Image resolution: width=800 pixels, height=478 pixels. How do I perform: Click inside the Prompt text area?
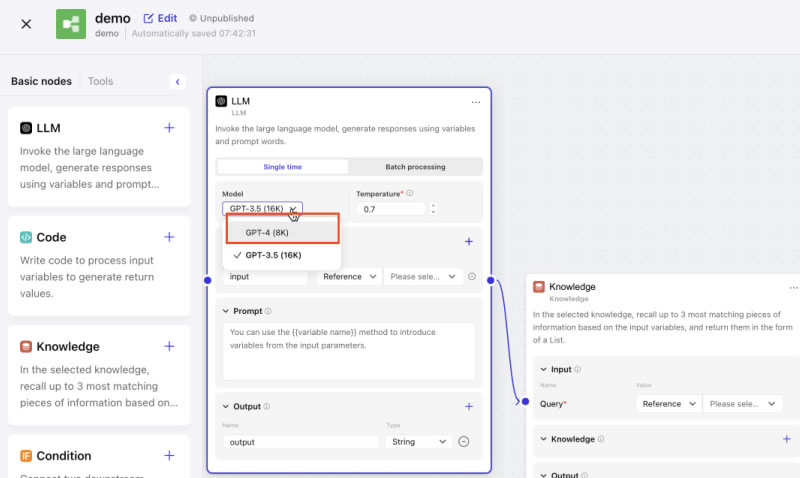(x=349, y=351)
